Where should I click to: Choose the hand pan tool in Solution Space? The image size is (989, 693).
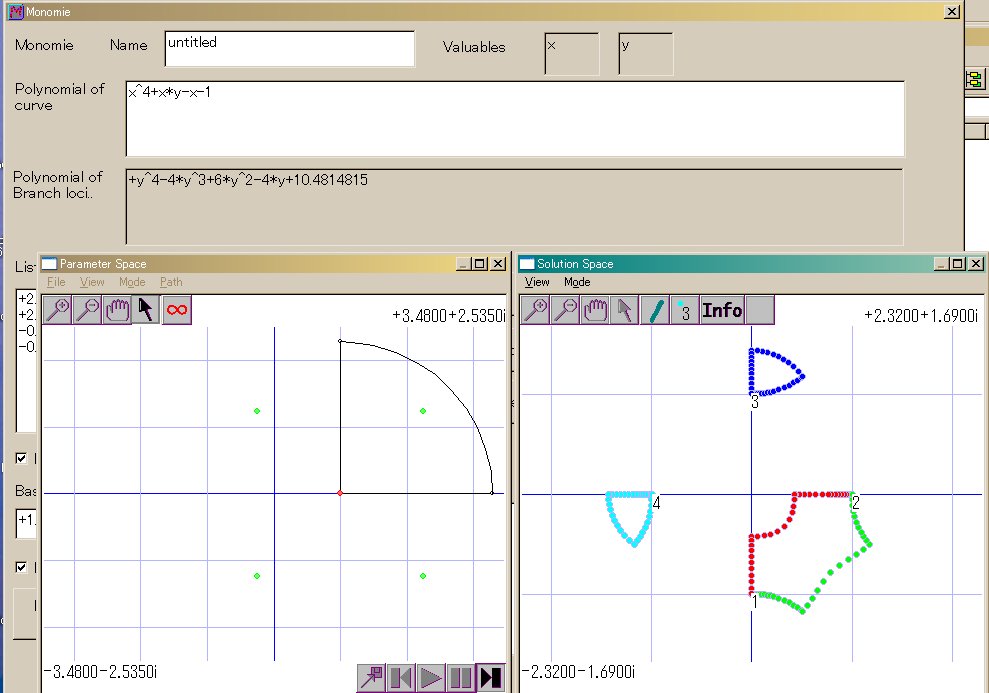coord(595,310)
